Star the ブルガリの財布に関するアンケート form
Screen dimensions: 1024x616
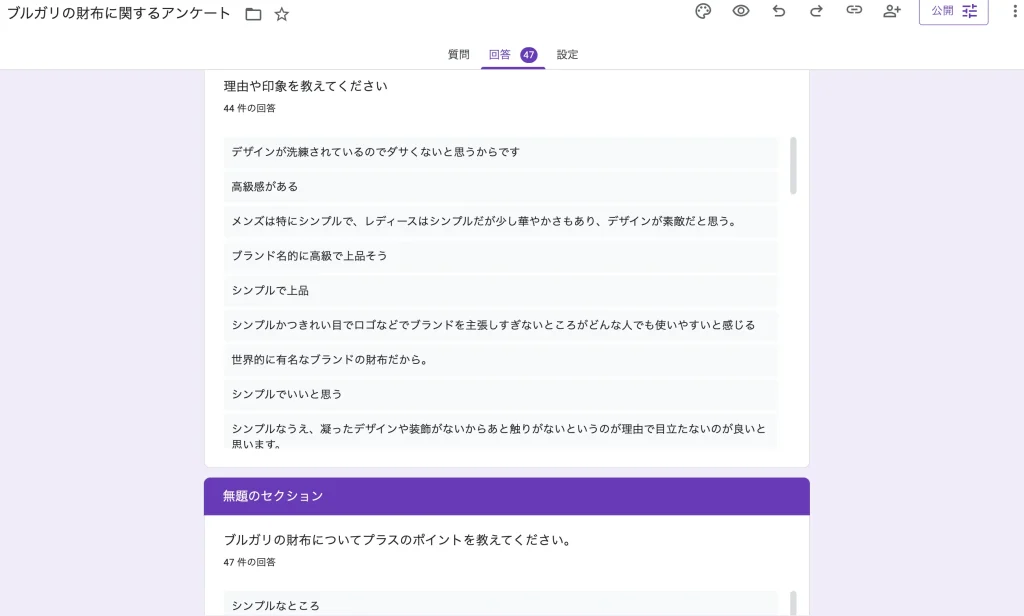(x=281, y=14)
